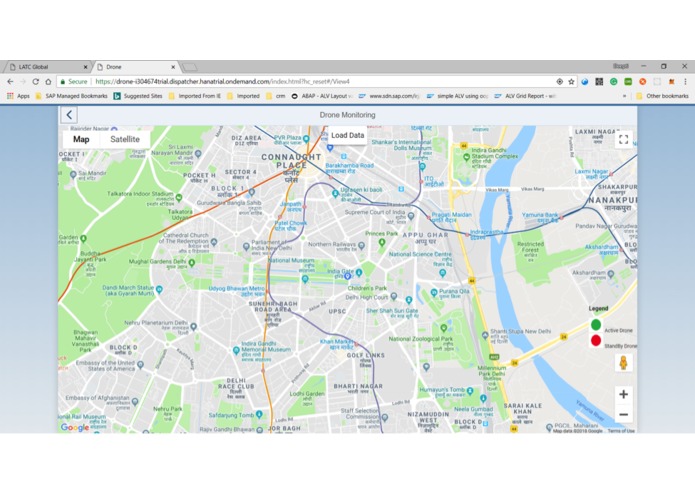Screen dimensions: 695x494
Task: Expand the hidden bookmarks chevron
Action: coord(625,96)
